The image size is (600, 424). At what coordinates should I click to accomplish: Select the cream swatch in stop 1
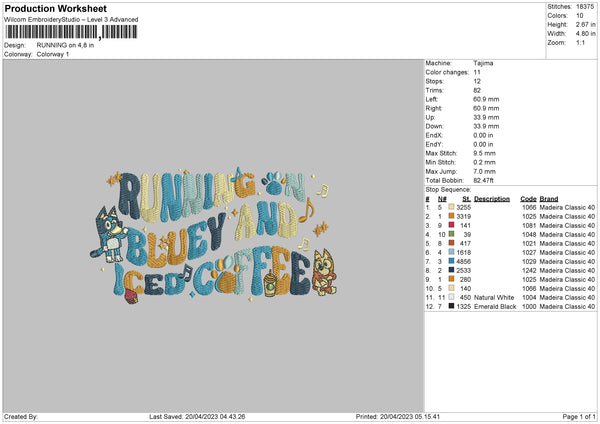tap(452, 207)
